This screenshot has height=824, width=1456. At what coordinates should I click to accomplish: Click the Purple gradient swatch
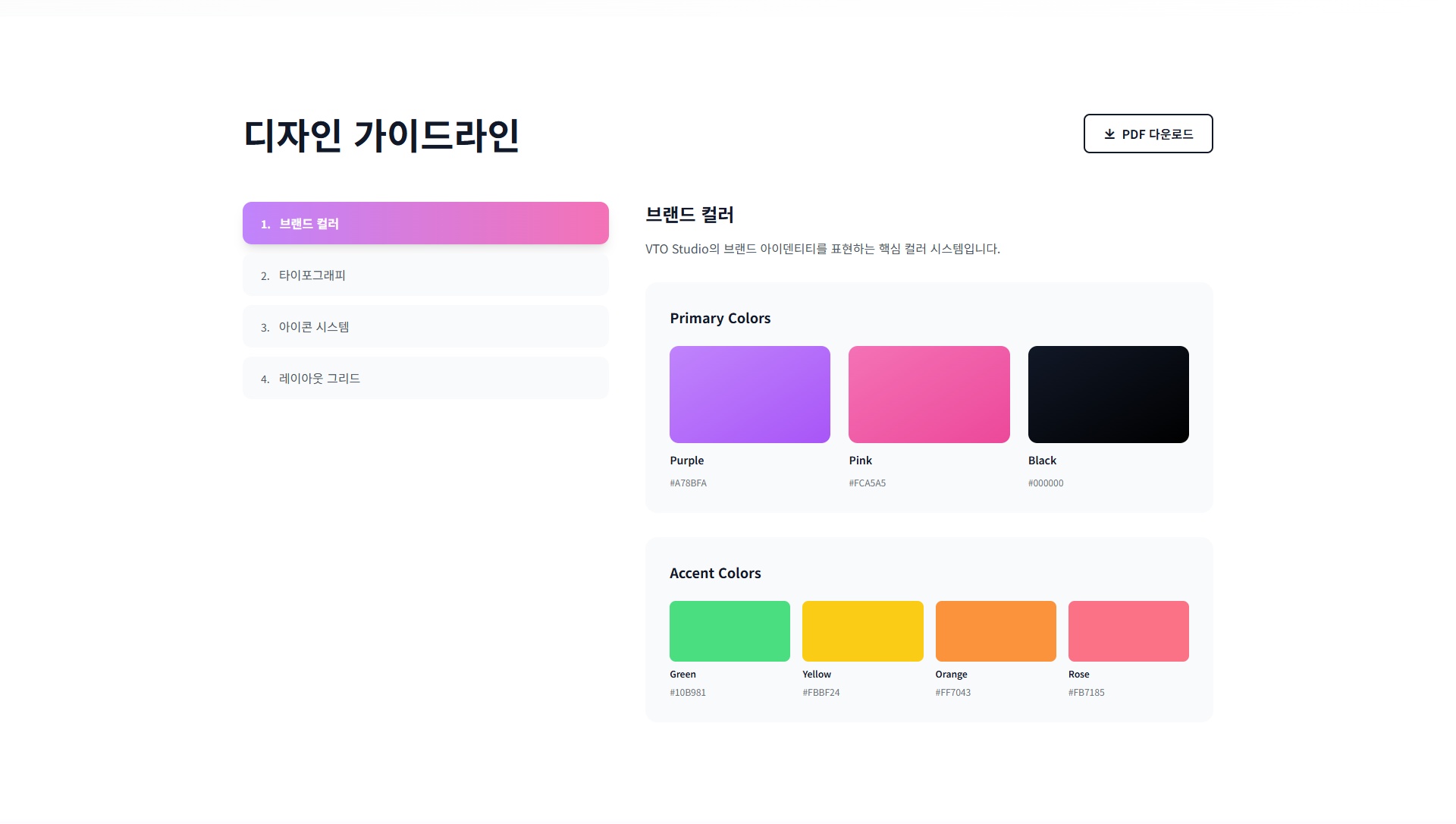click(x=750, y=395)
